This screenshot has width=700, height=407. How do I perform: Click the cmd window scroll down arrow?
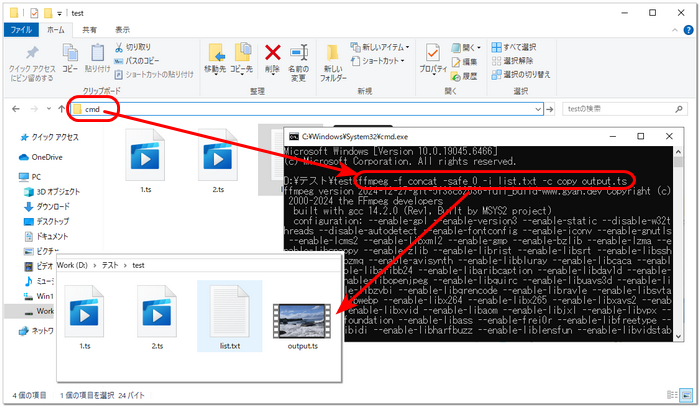click(x=678, y=337)
